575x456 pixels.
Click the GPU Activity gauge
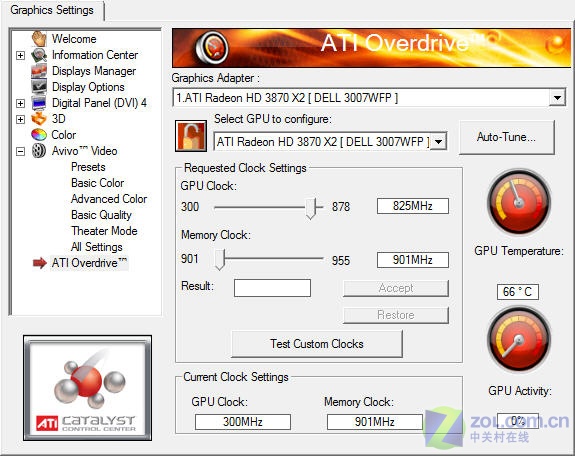pos(519,340)
